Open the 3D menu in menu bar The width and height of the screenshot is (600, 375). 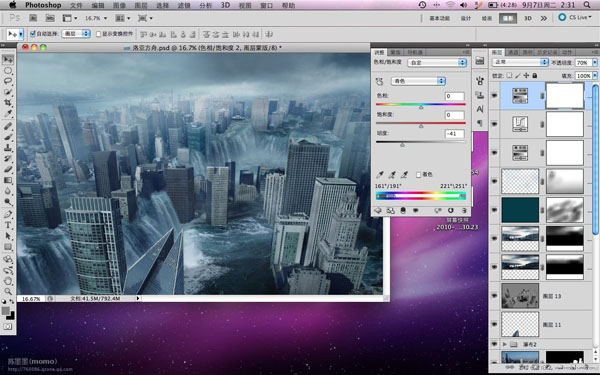point(225,5)
